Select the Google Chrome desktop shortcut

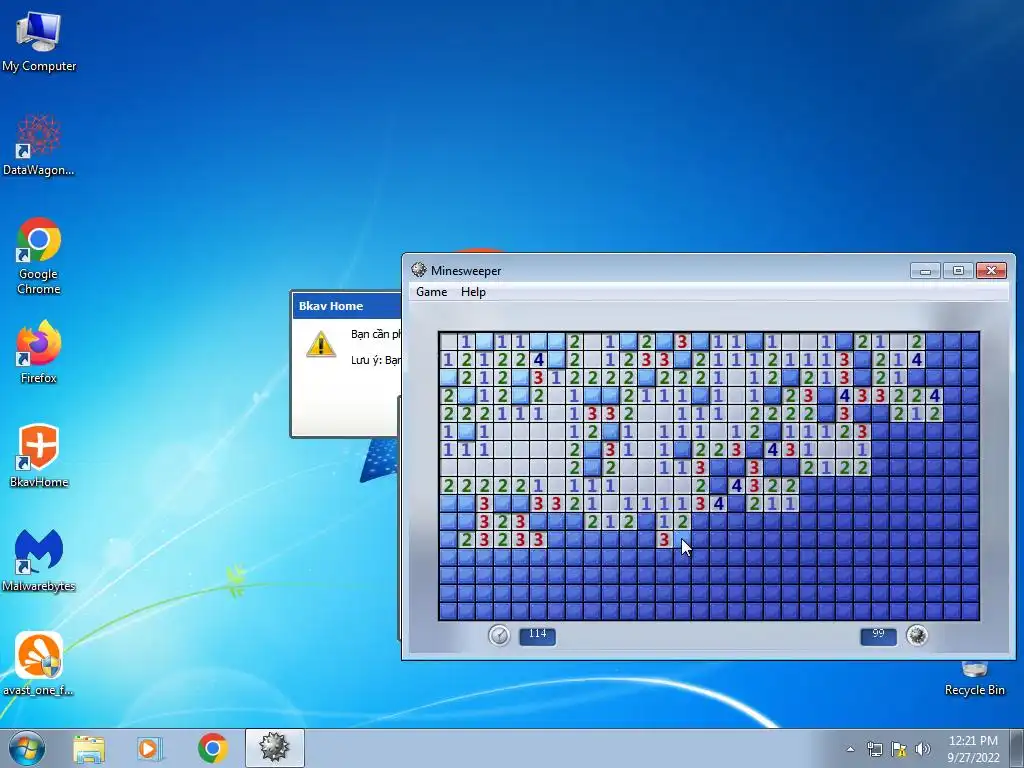[39, 255]
